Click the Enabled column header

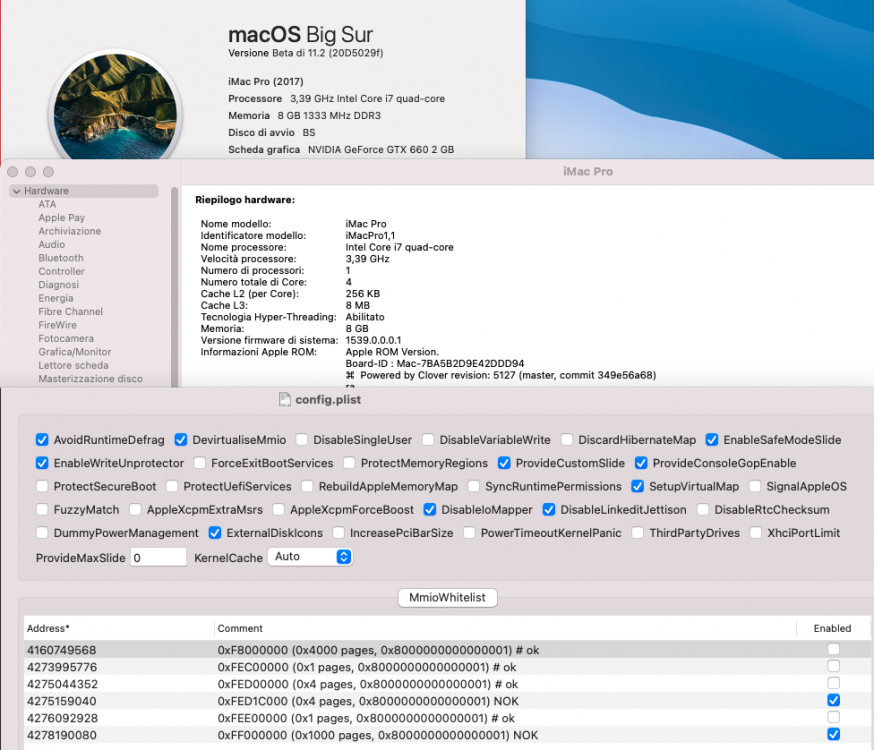click(832, 629)
